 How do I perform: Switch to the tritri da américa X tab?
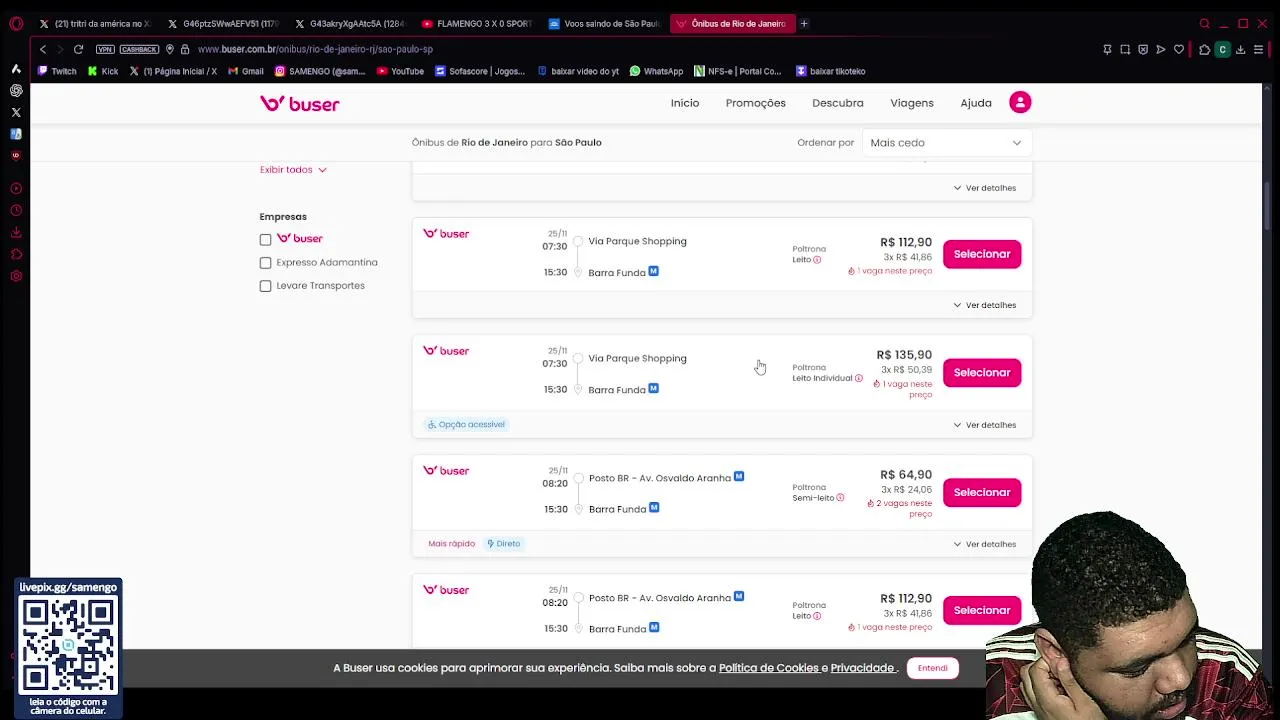click(95, 23)
